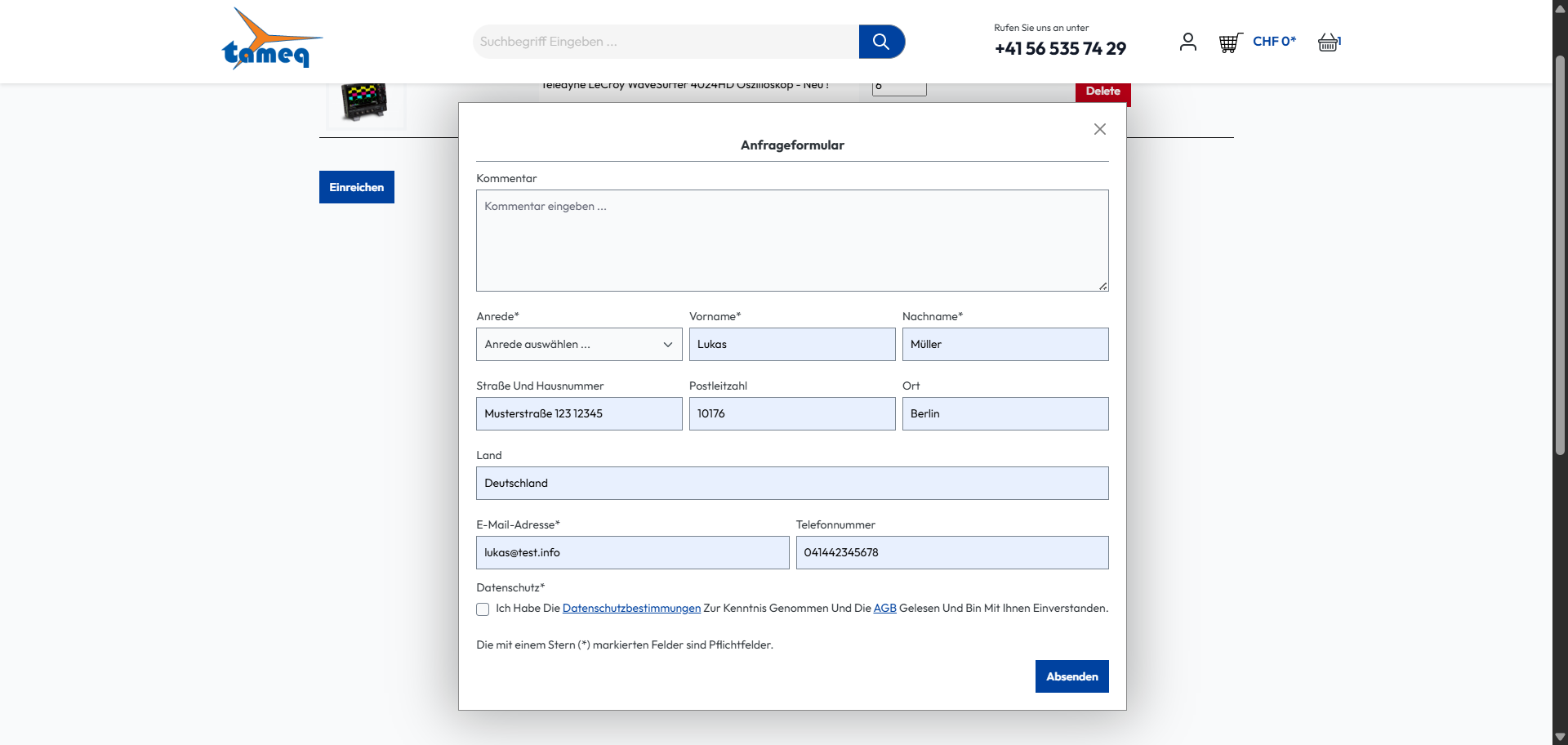Open the user account icon

click(1187, 42)
